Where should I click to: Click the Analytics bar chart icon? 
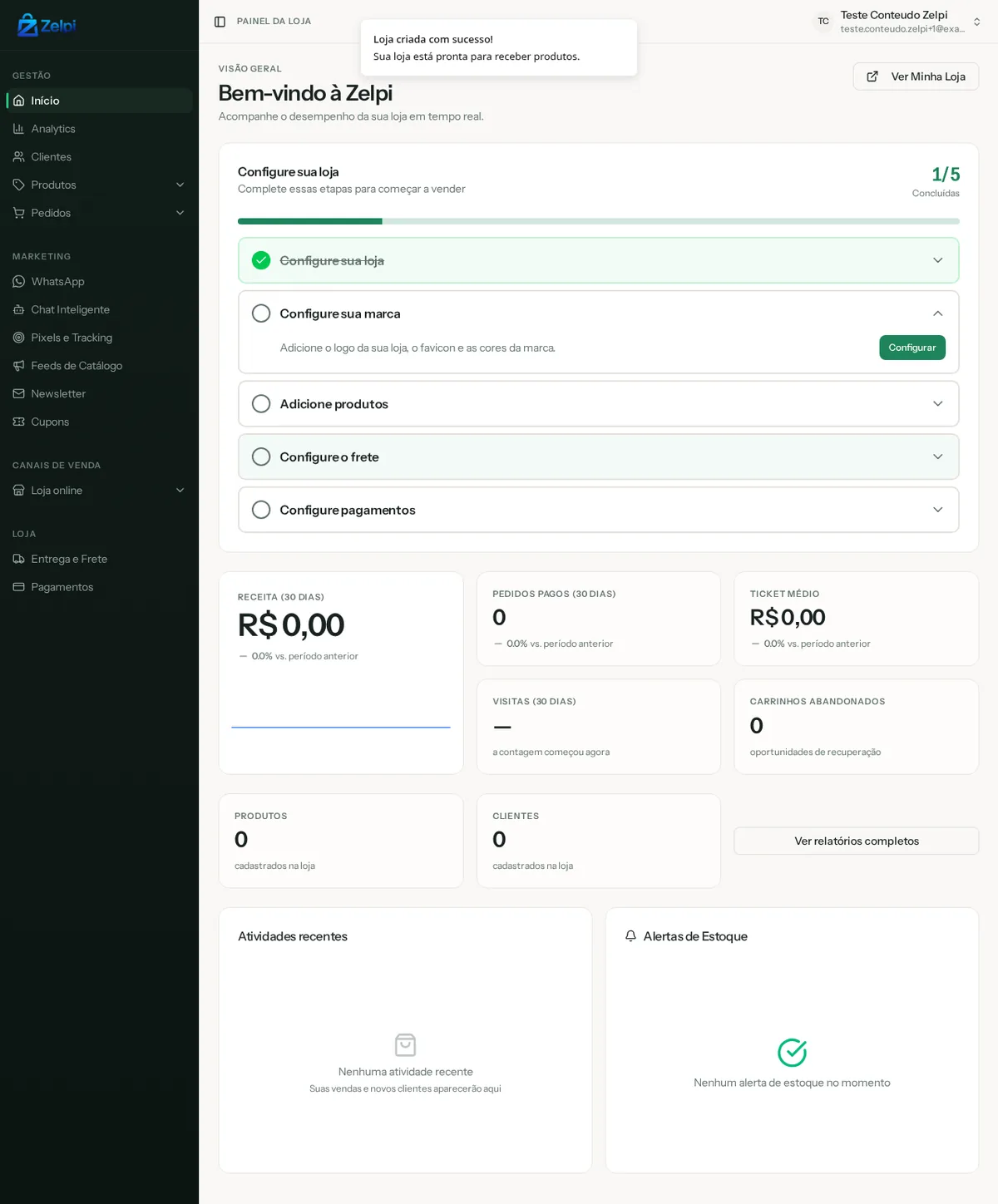coord(18,129)
